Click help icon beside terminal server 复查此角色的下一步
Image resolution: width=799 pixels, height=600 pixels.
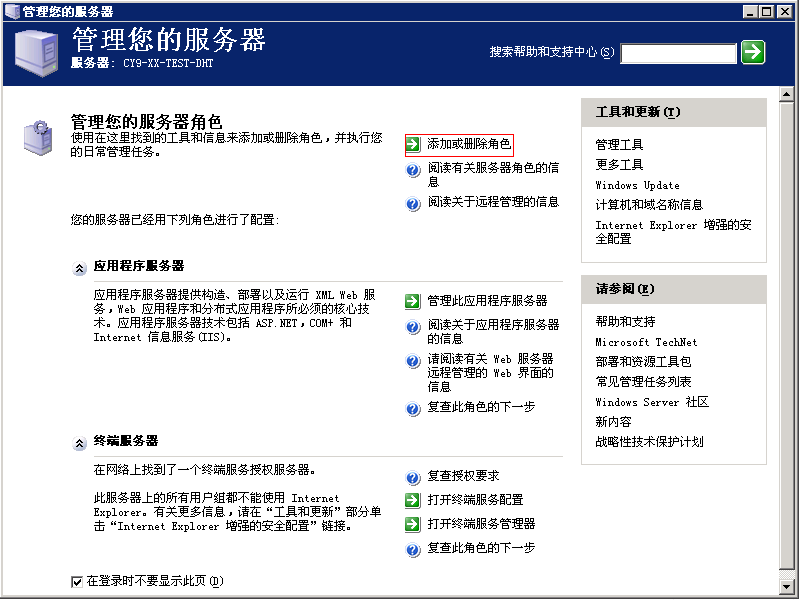pos(413,550)
